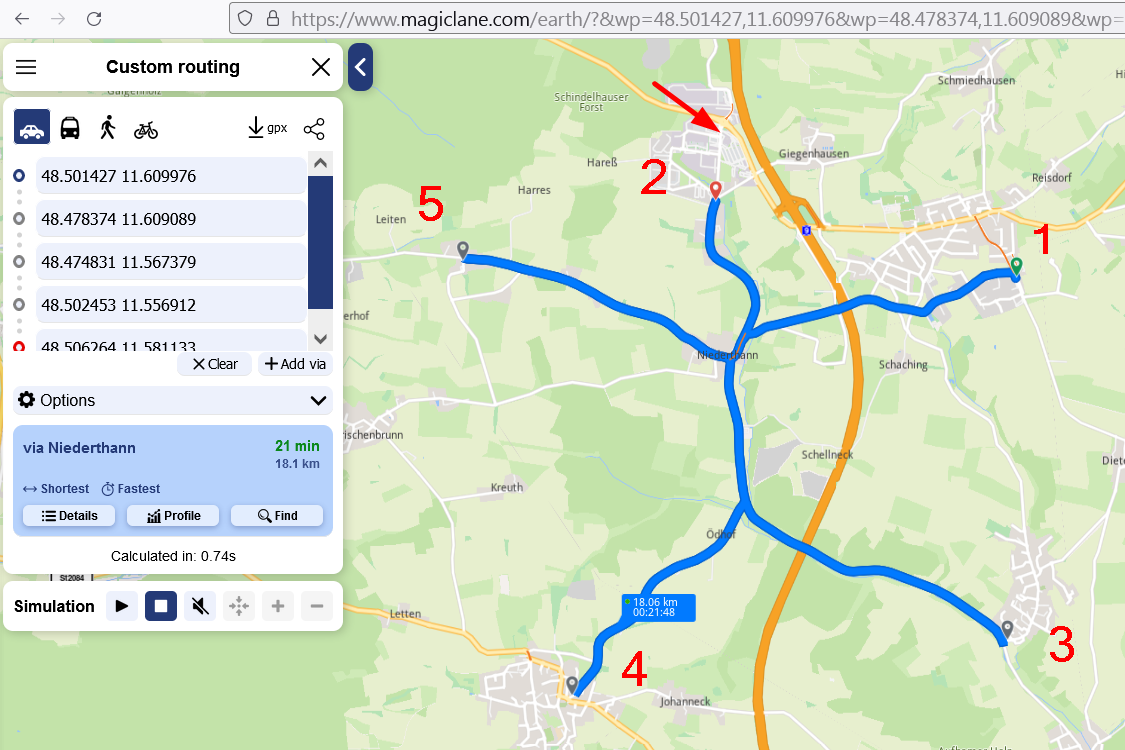The width and height of the screenshot is (1125, 750).
Task: Download route as gpx
Action: click(268, 128)
